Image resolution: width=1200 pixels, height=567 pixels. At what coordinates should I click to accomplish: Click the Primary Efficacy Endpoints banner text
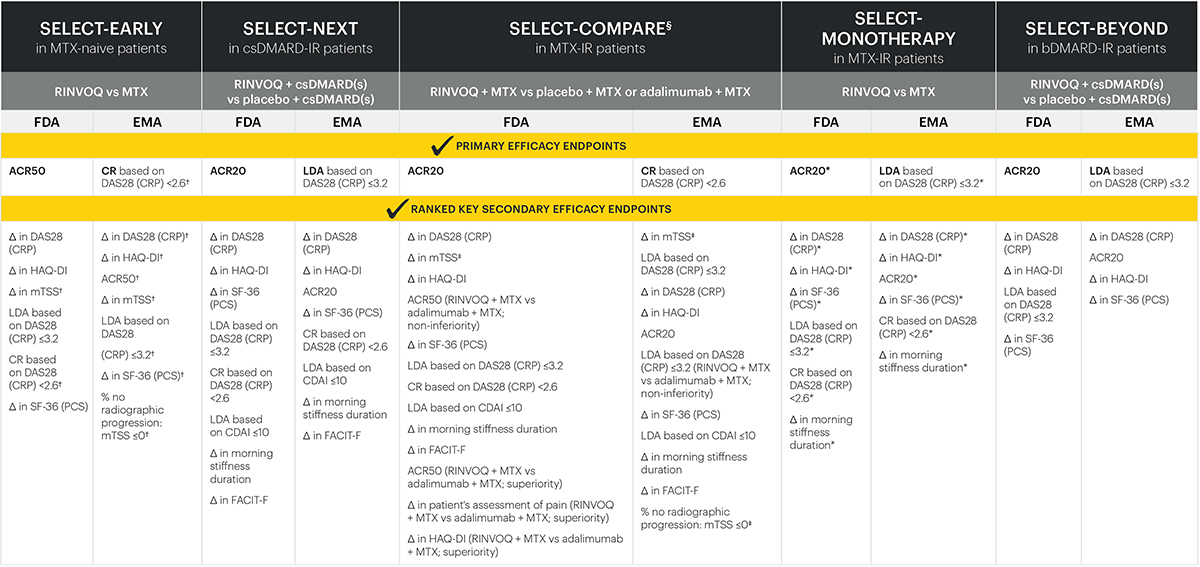click(541, 146)
